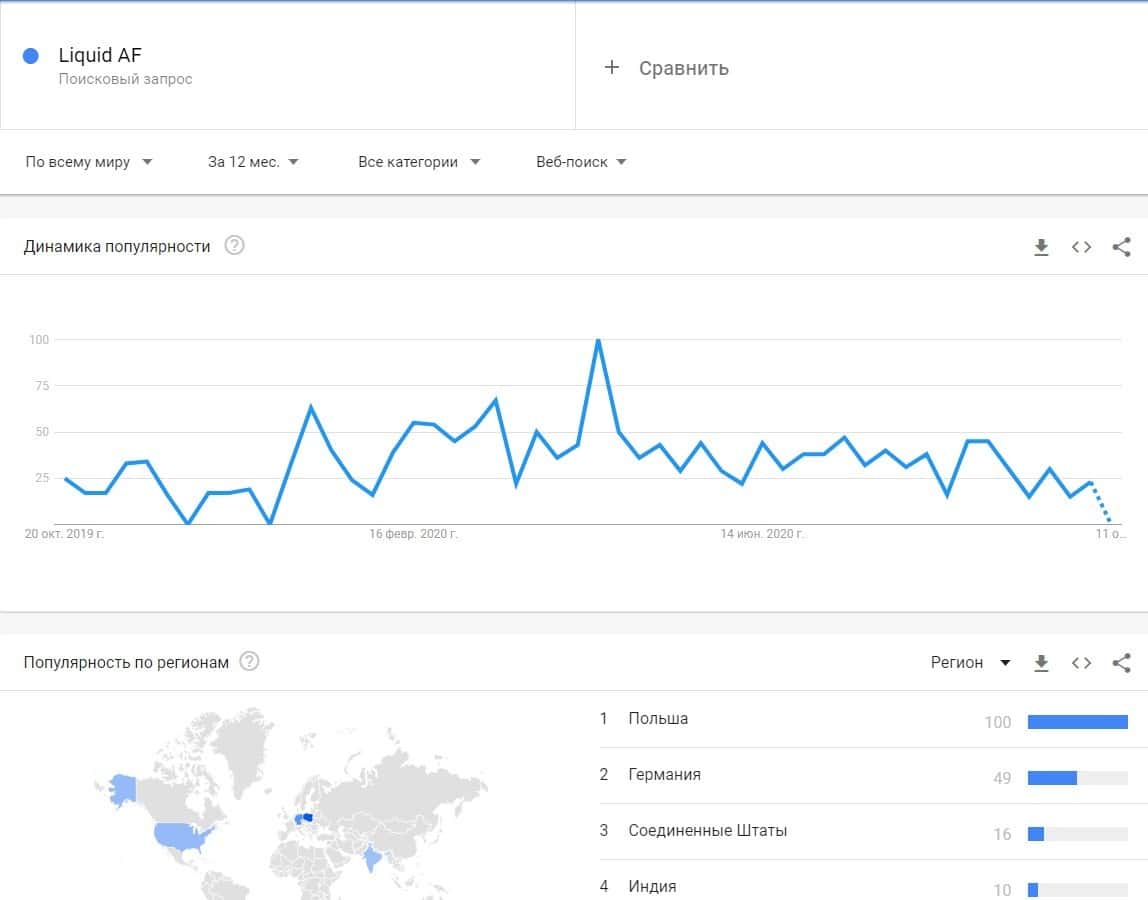The image size is (1148, 900).
Task: Open Германия in the region list
Action: click(x=664, y=775)
